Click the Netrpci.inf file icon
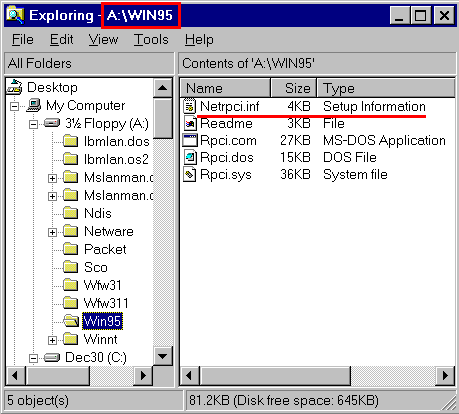459x414 pixels. point(189,106)
